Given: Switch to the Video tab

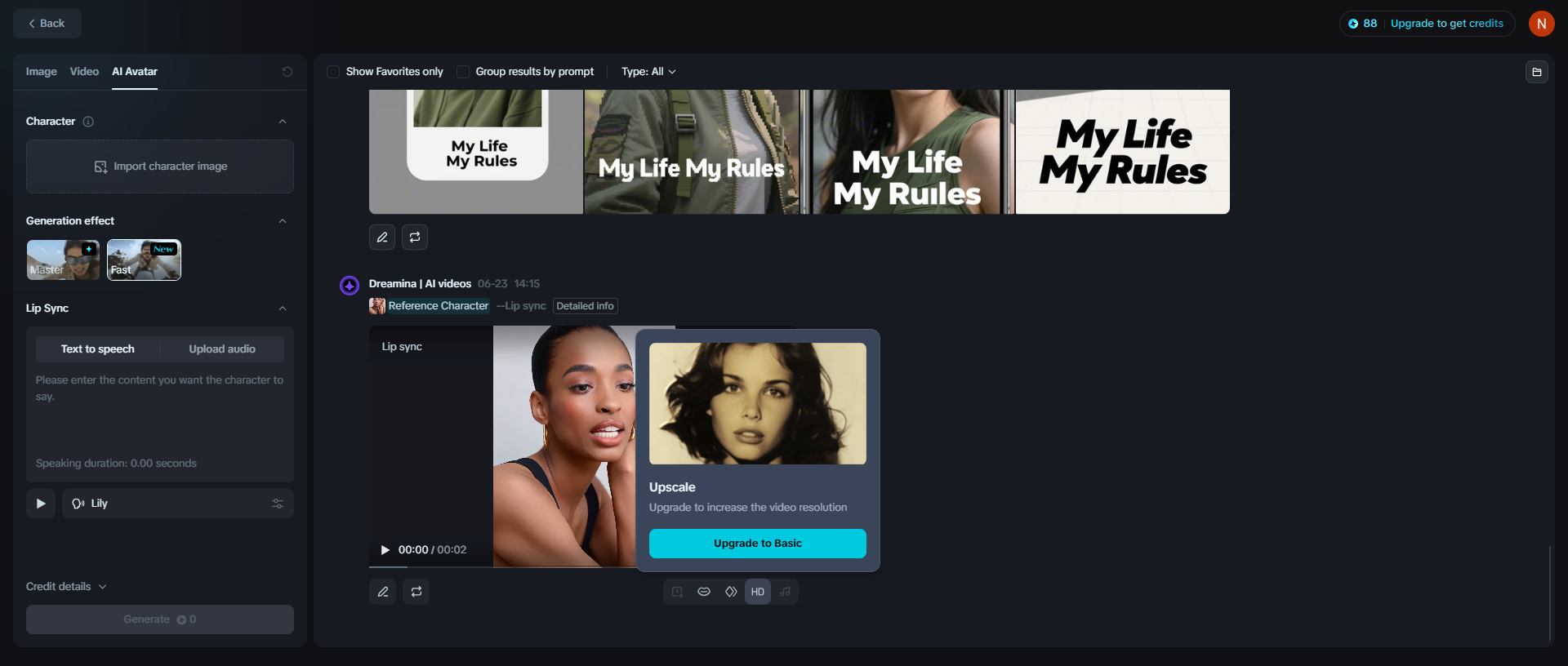Looking at the screenshot, I should click(84, 72).
